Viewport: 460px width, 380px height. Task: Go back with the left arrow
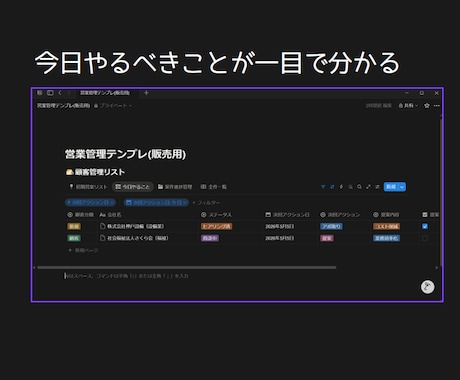pos(60,93)
